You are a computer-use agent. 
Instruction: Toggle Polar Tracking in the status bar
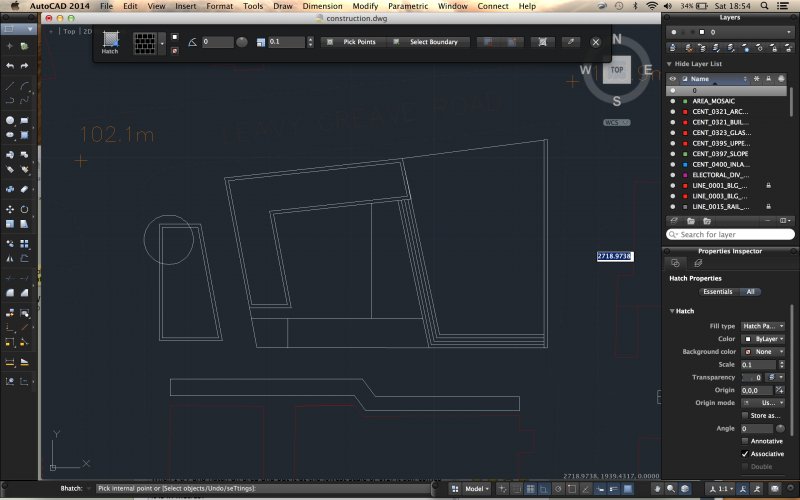558,488
